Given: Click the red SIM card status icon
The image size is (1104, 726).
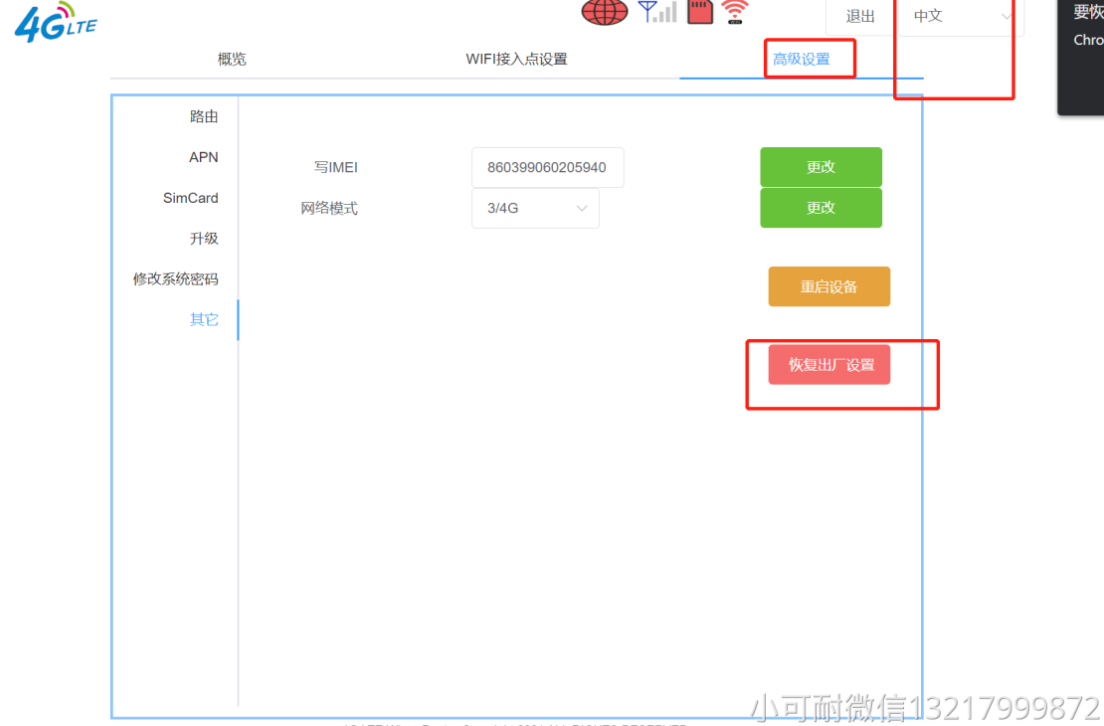Looking at the screenshot, I should coord(700,11).
